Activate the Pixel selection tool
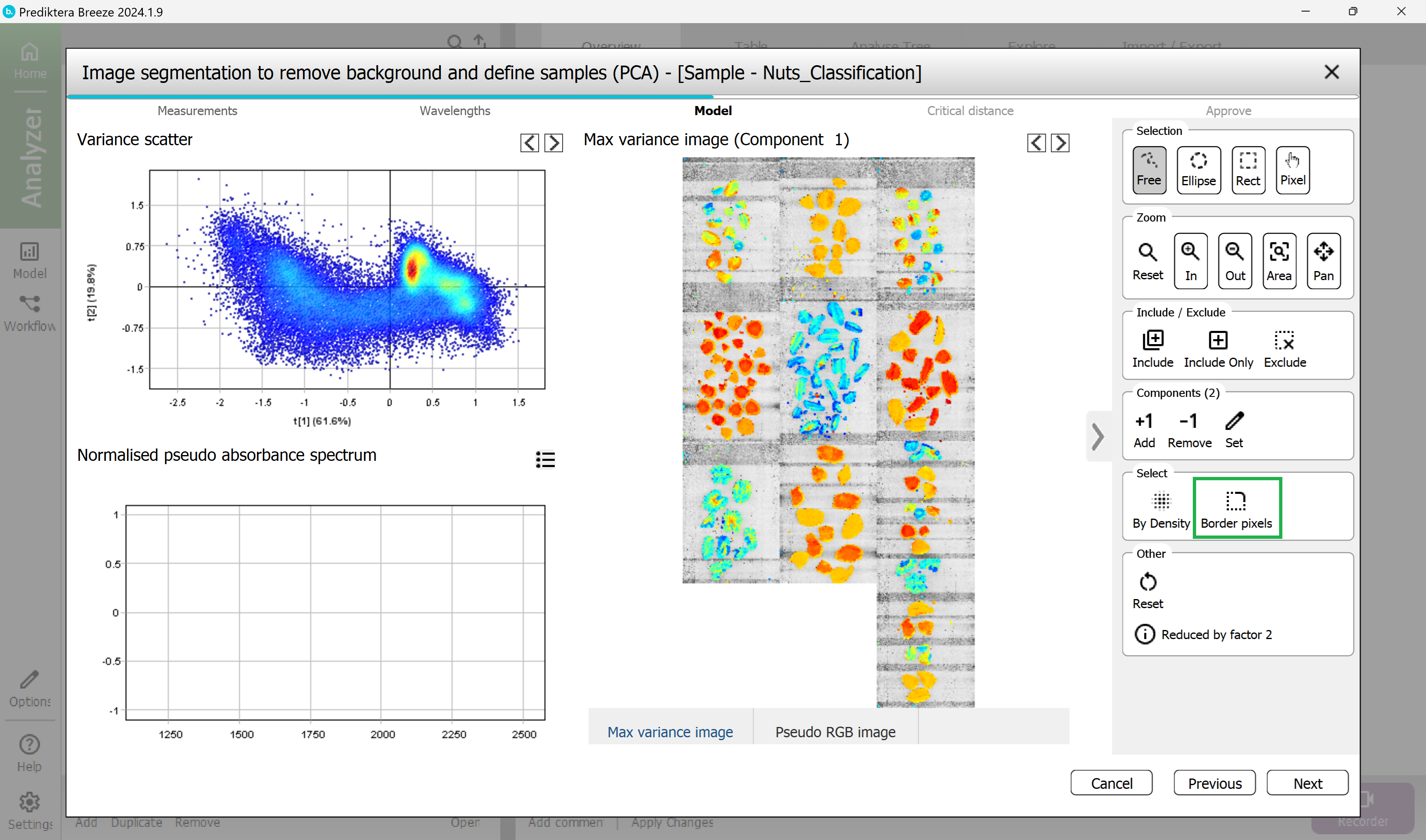The image size is (1426, 840). (1292, 169)
